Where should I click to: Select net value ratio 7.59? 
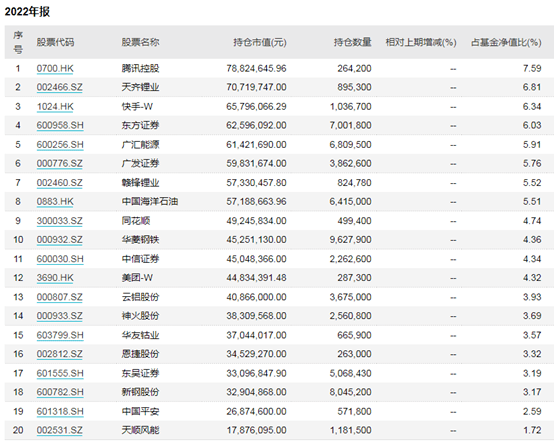tap(532, 69)
